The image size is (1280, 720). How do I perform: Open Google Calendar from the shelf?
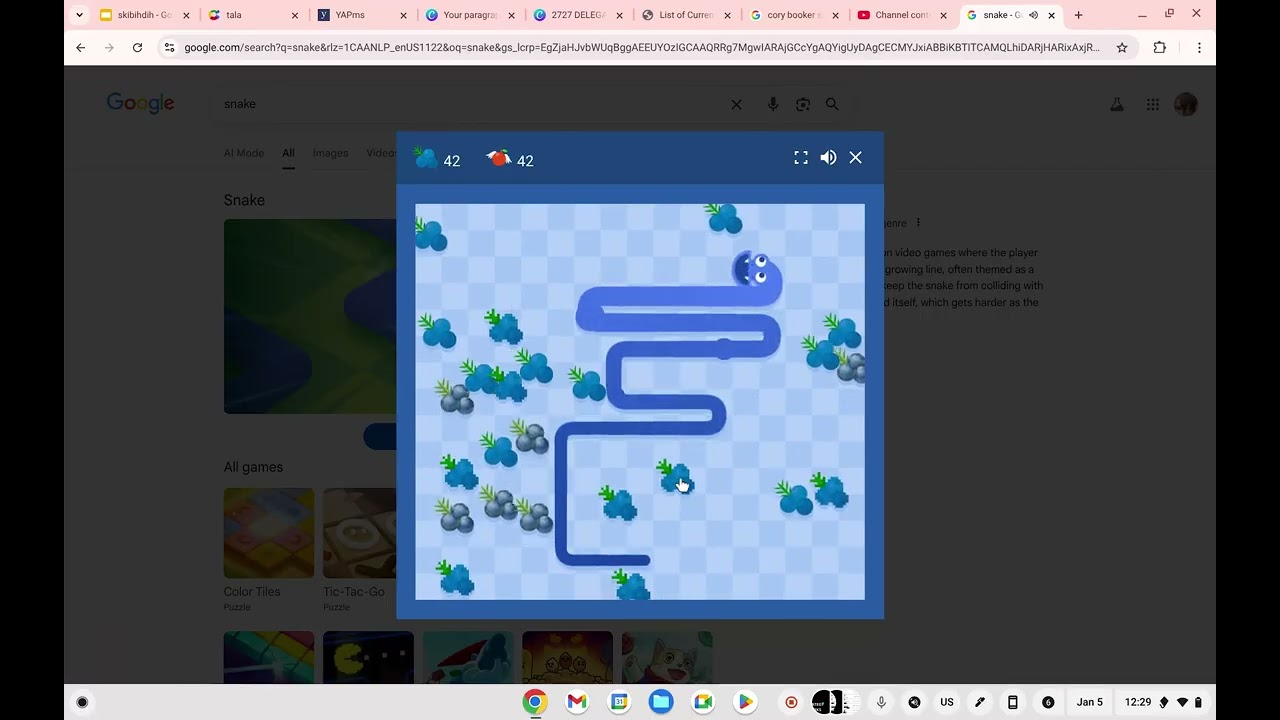pos(619,702)
